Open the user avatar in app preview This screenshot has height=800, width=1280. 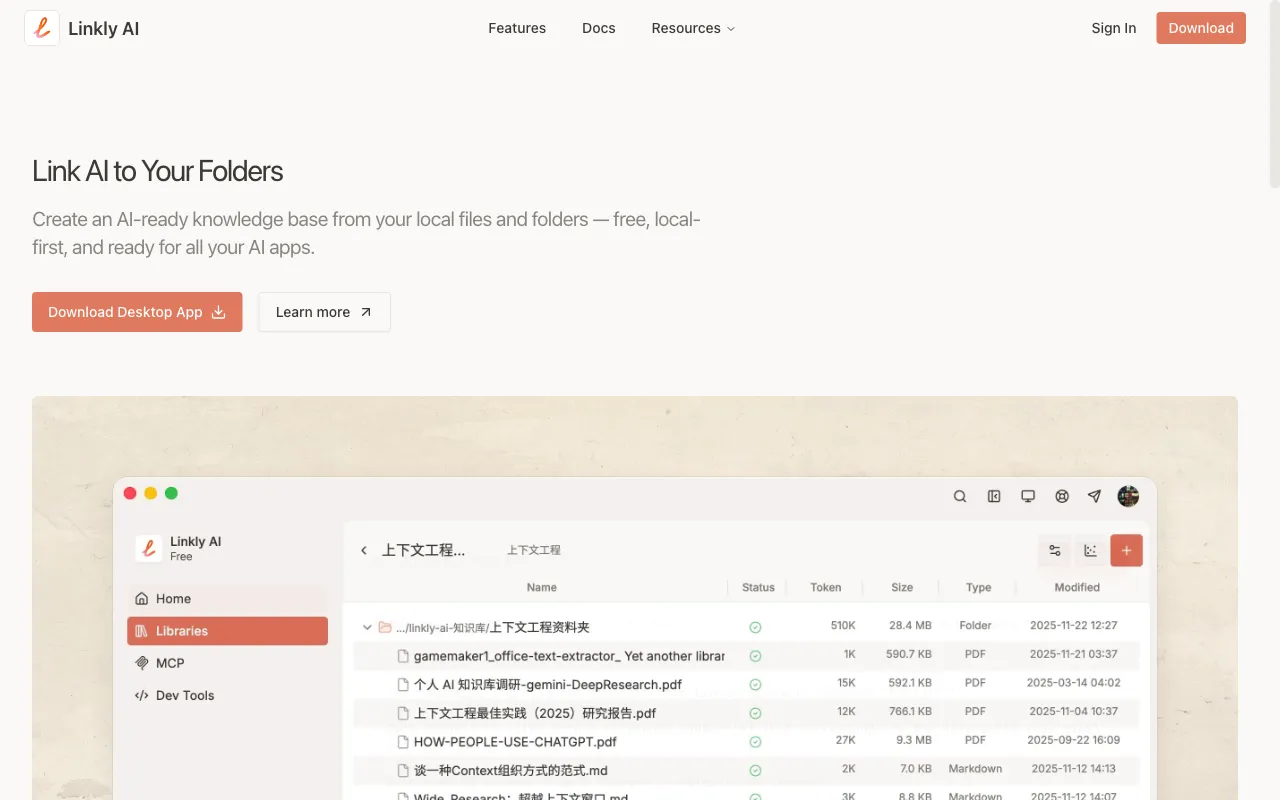1128,496
